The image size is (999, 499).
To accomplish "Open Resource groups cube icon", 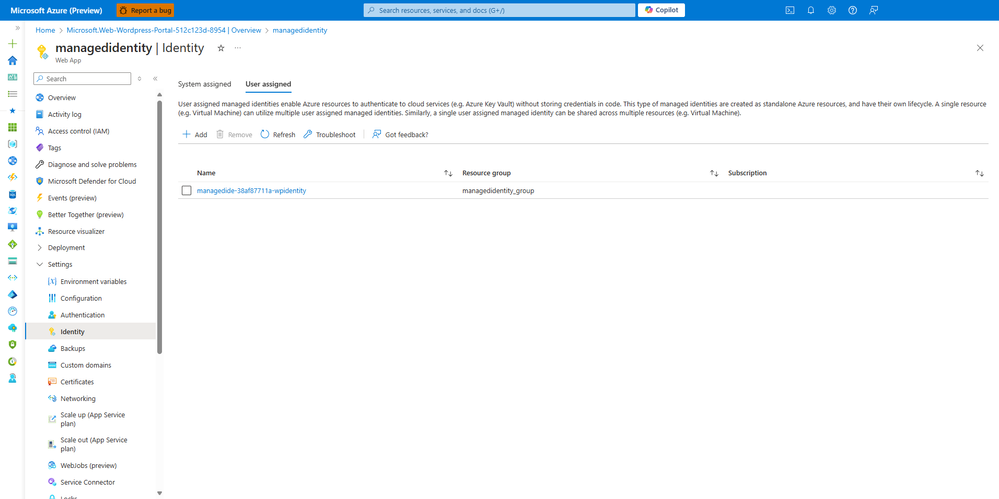I will tap(12, 143).
